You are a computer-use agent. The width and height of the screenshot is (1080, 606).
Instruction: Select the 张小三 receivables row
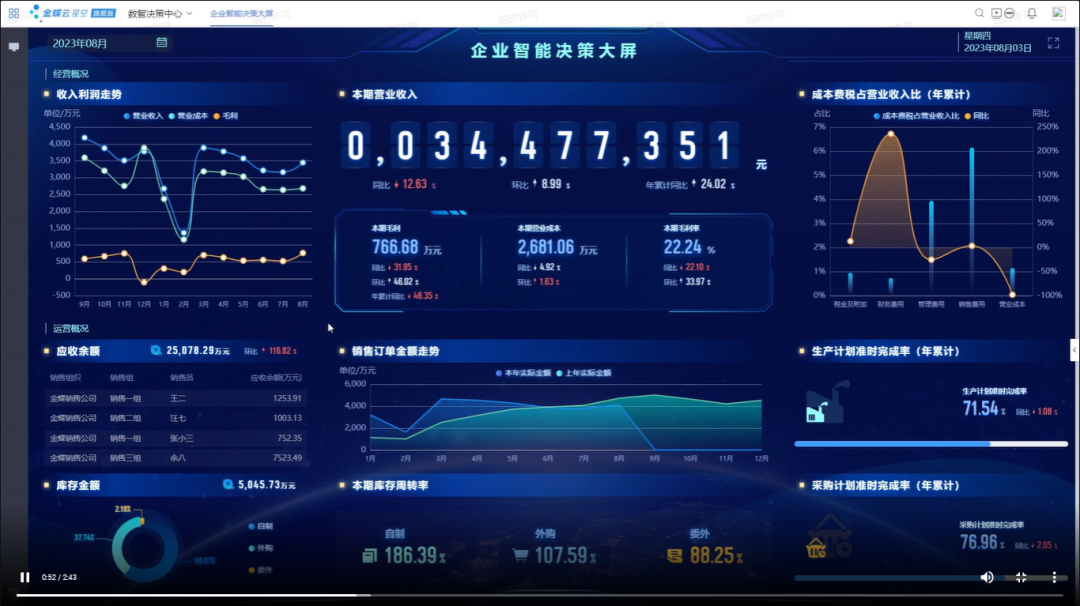tap(176, 438)
